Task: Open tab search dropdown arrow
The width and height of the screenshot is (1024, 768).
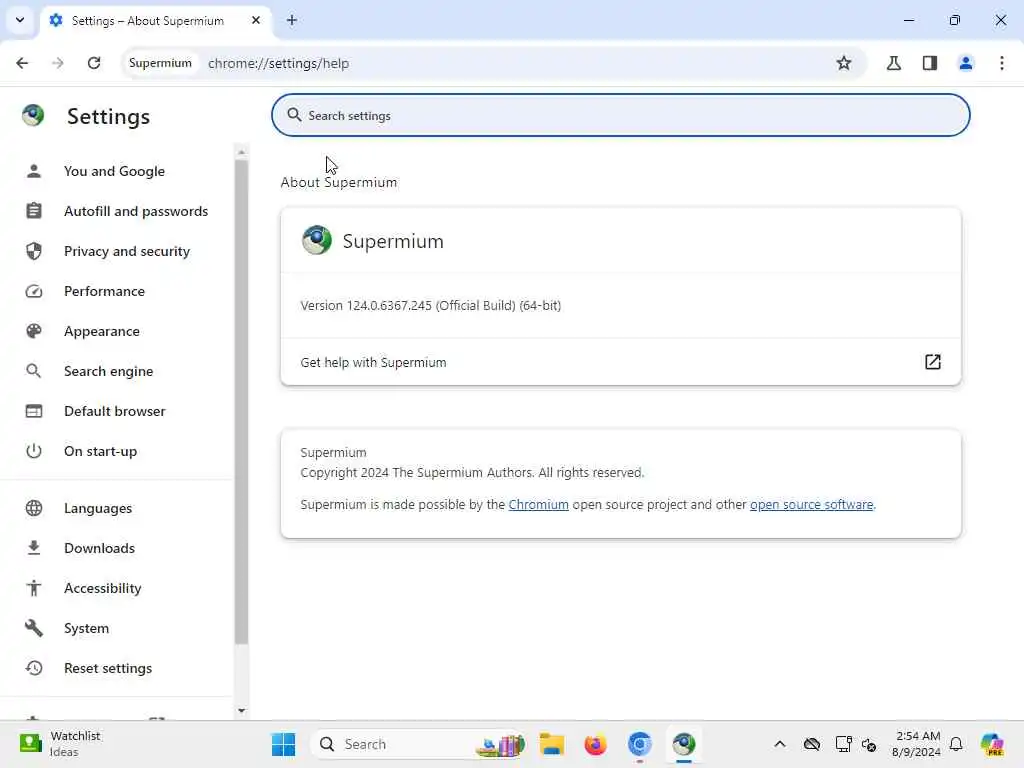Action: (20, 20)
